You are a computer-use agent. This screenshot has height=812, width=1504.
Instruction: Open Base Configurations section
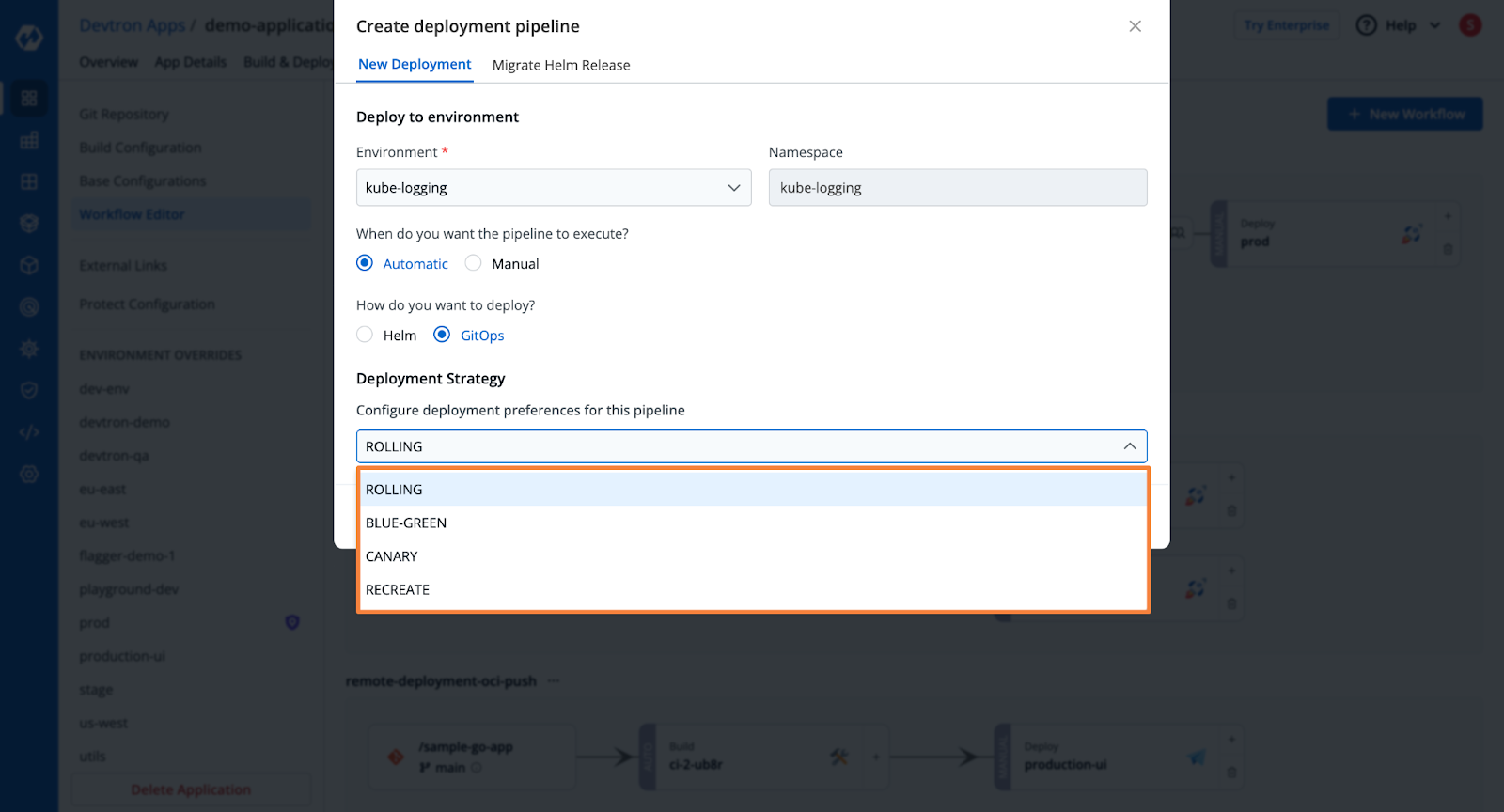click(143, 180)
